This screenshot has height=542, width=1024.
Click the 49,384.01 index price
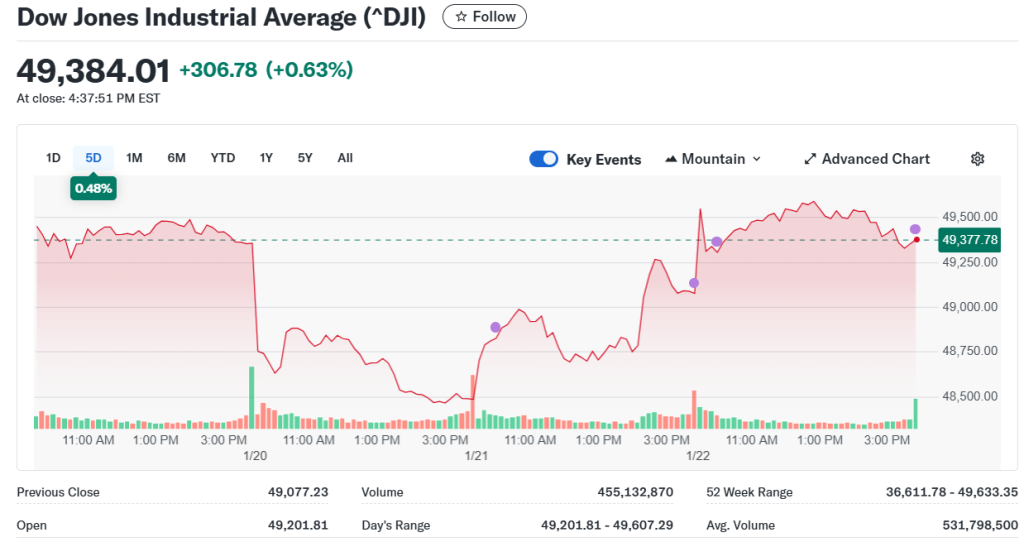93,71
